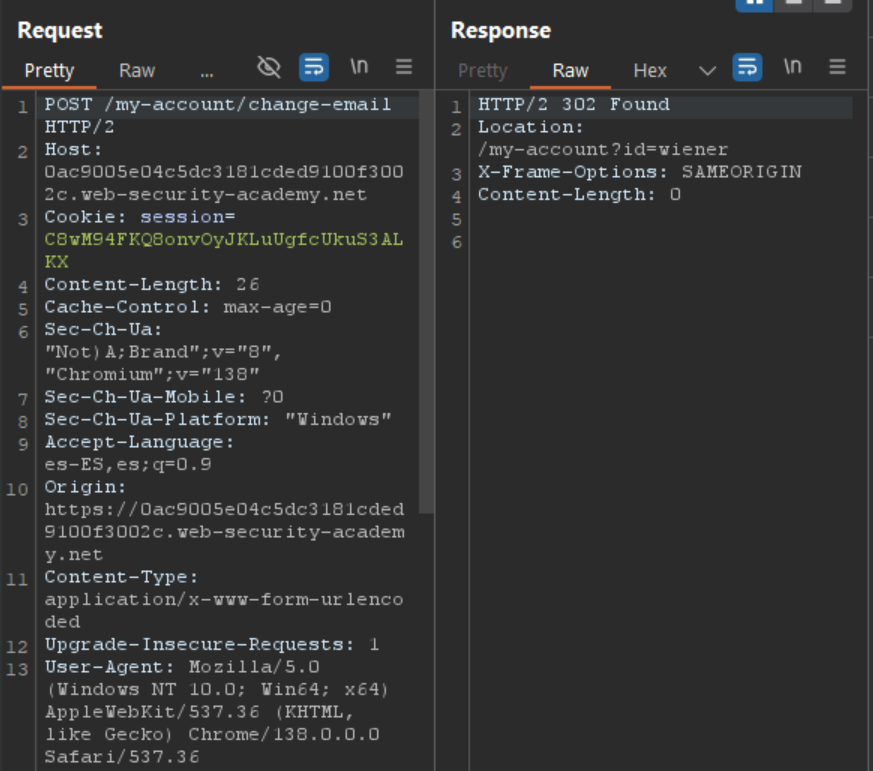Open the Request '...' more tabs overflow
The width and height of the screenshot is (873, 771).
point(207,72)
